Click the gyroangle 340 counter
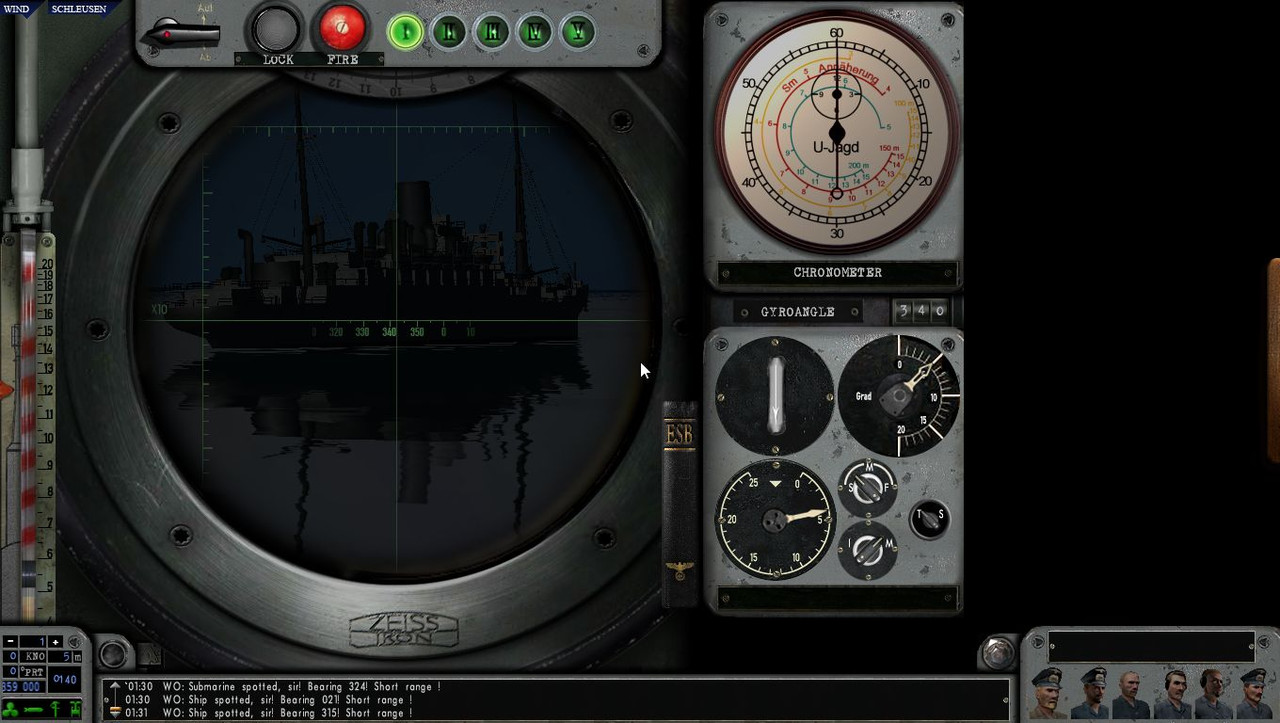 [921, 312]
